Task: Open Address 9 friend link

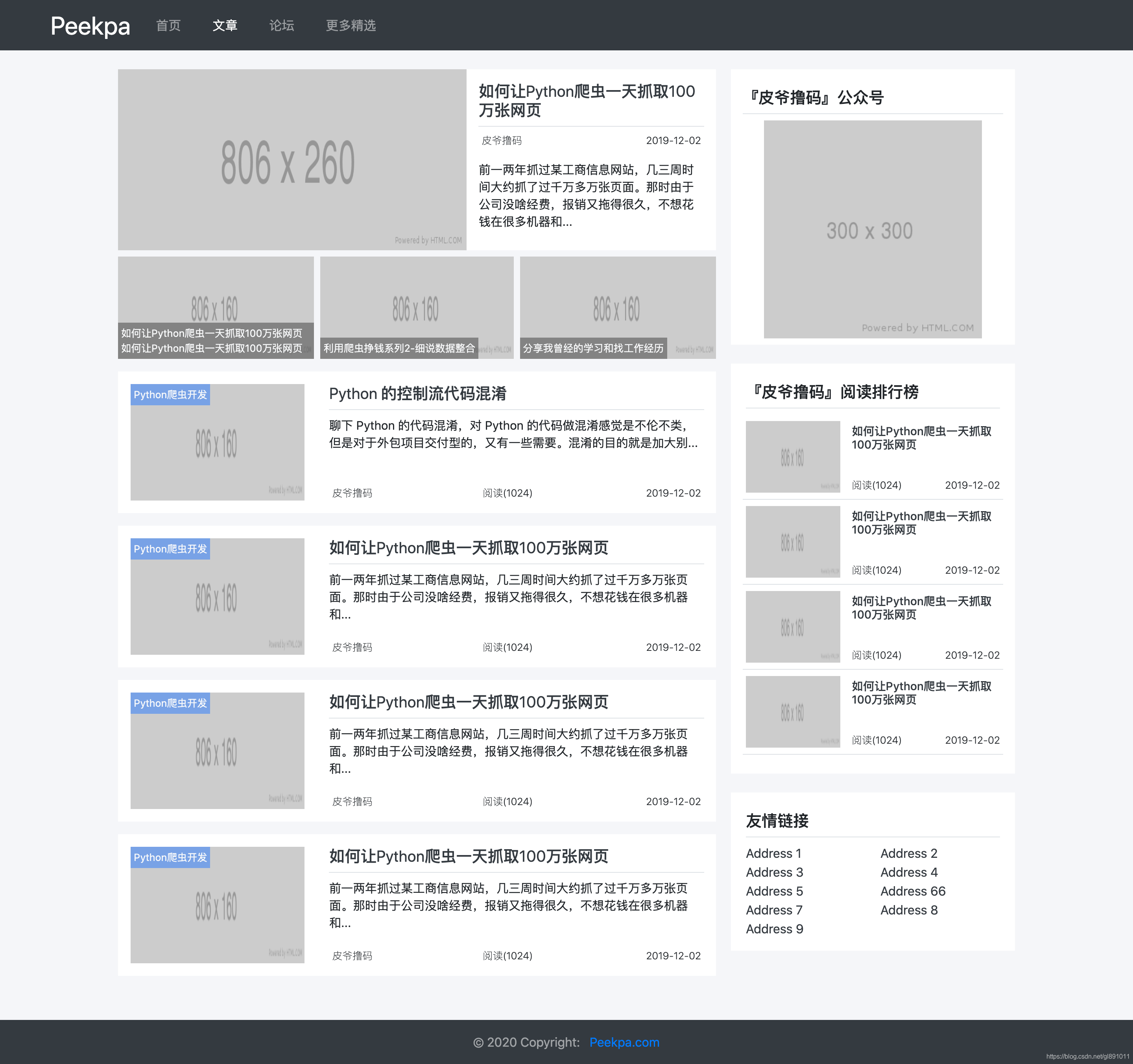Action: (774, 929)
